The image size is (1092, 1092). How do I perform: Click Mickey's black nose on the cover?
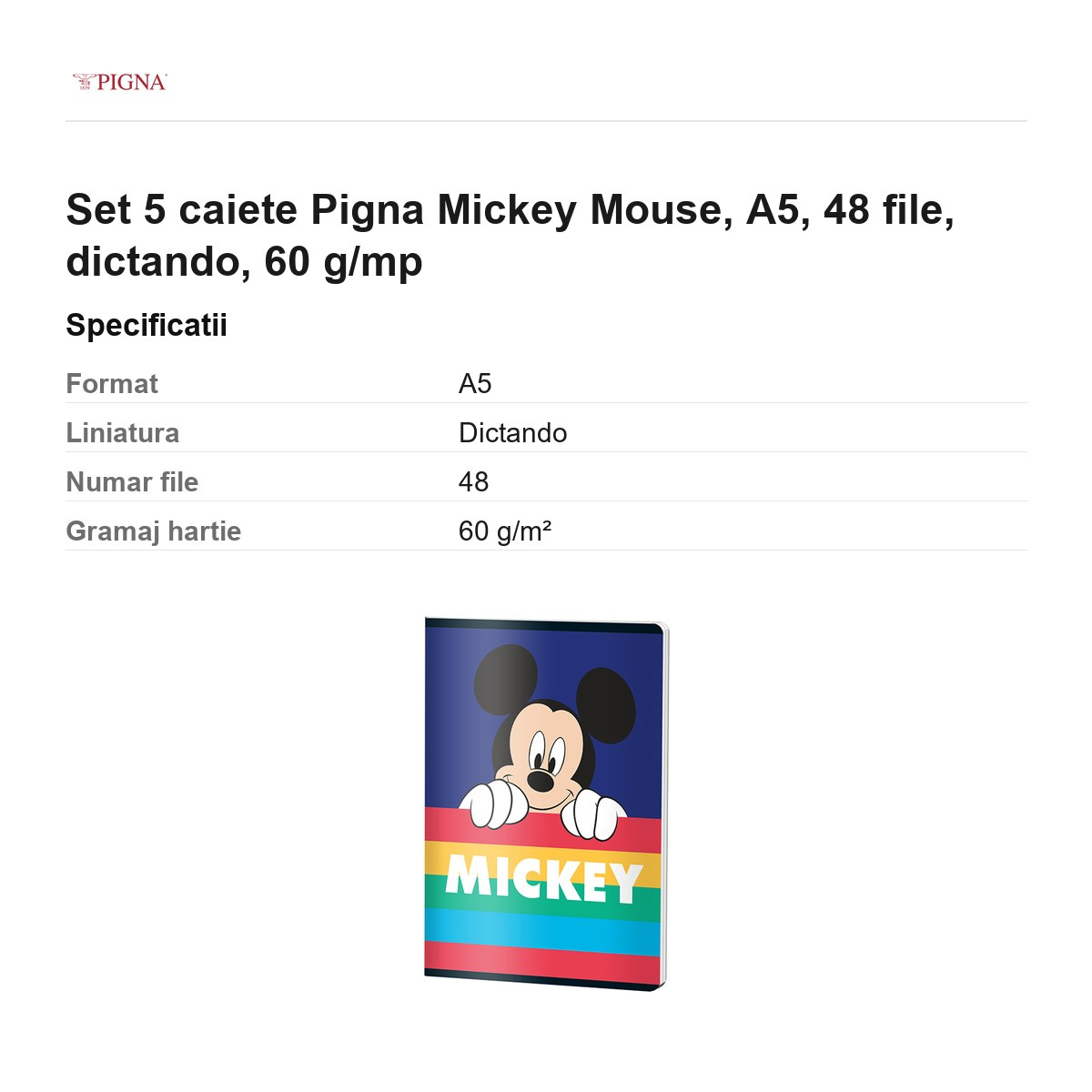pos(541,781)
